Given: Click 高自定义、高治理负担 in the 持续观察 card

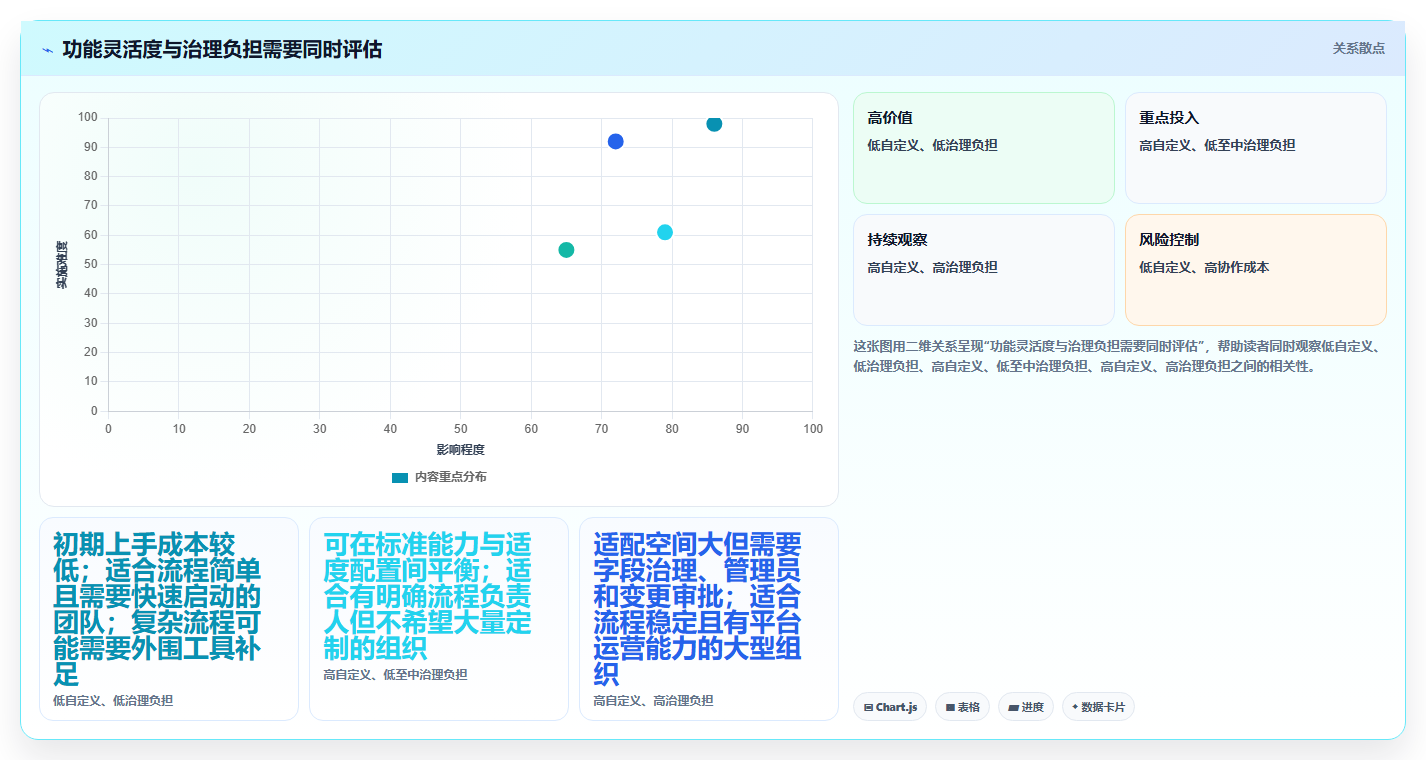Looking at the screenshot, I should [x=932, y=267].
